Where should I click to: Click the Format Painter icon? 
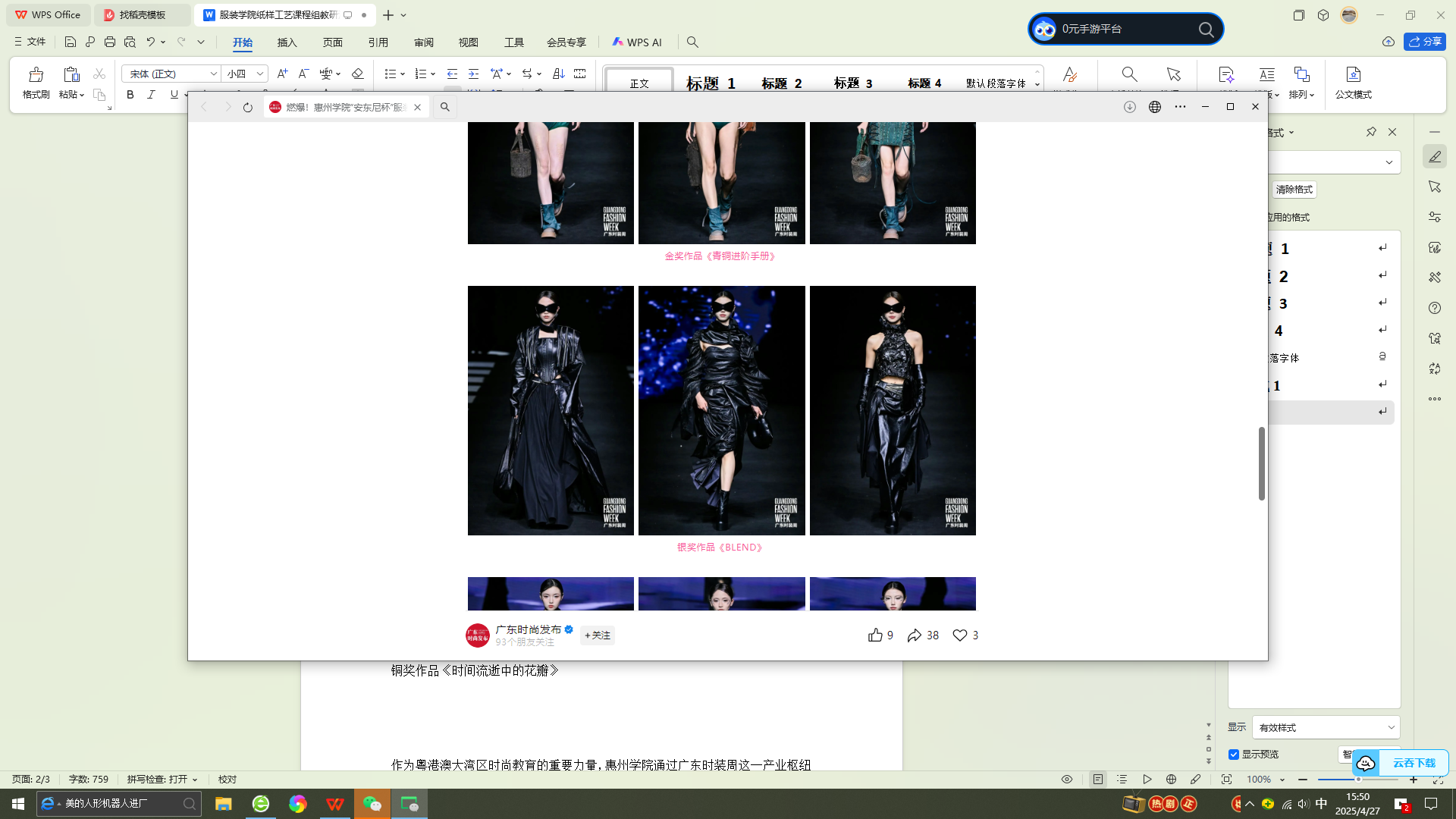pos(36,75)
